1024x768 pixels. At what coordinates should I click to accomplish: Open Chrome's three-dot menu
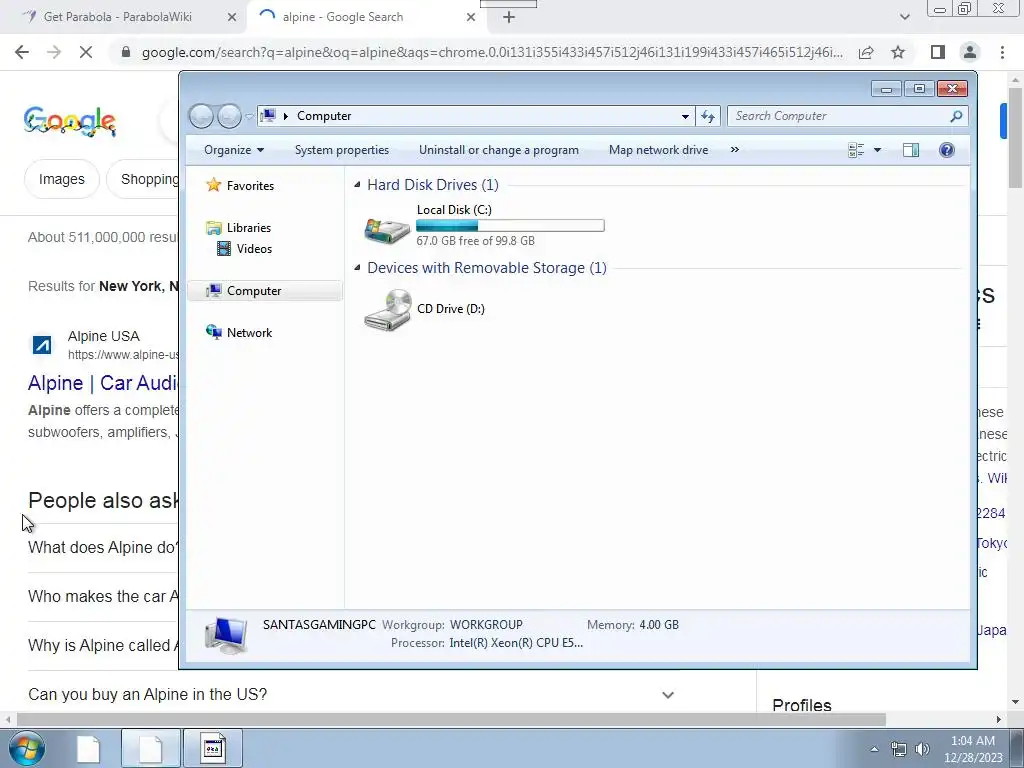pyautogui.click(x=1002, y=52)
